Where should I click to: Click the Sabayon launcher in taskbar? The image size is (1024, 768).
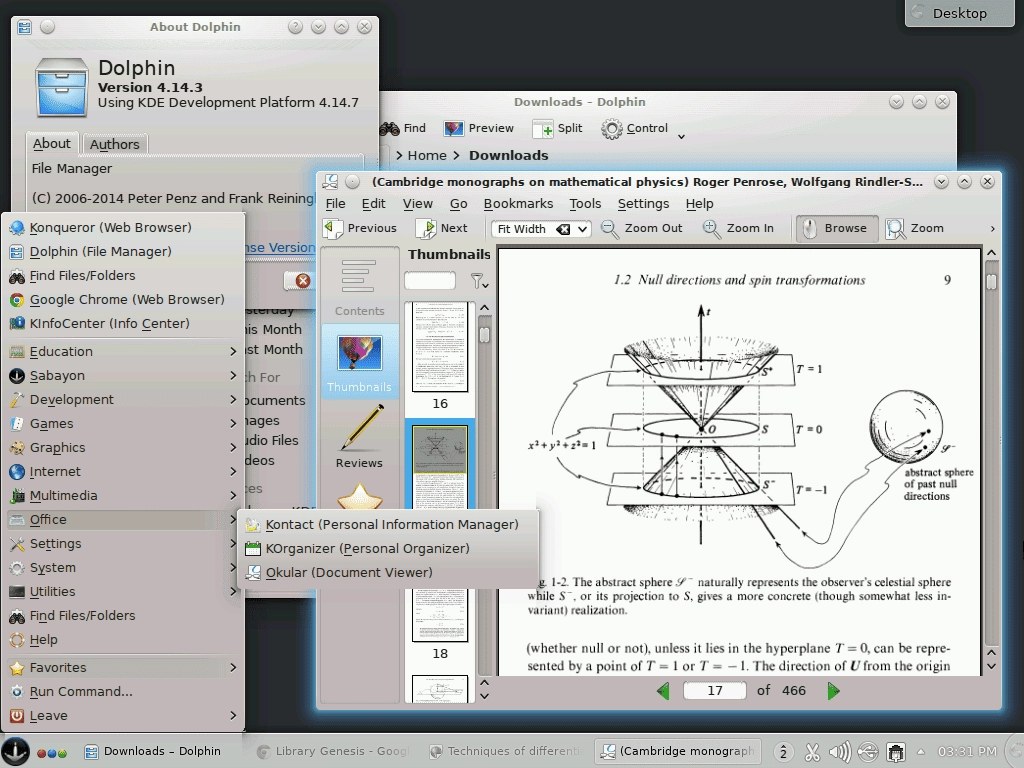click(x=15, y=751)
